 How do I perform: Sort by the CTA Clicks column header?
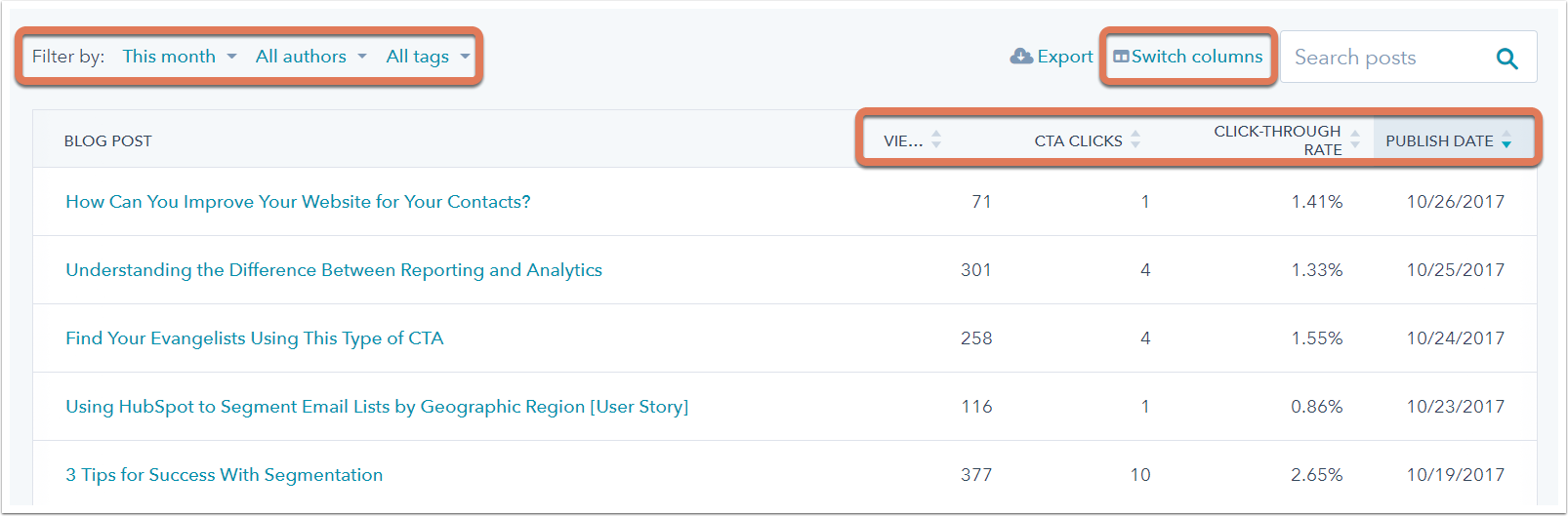pyautogui.click(x=1078, y=140)
